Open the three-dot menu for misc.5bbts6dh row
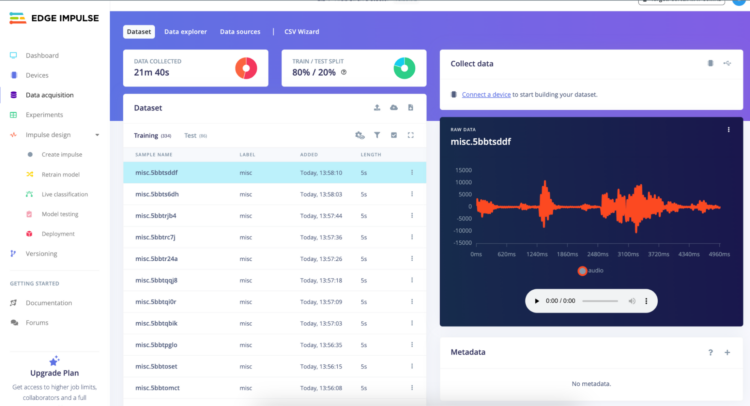750x406 pixels. (411, 194)
